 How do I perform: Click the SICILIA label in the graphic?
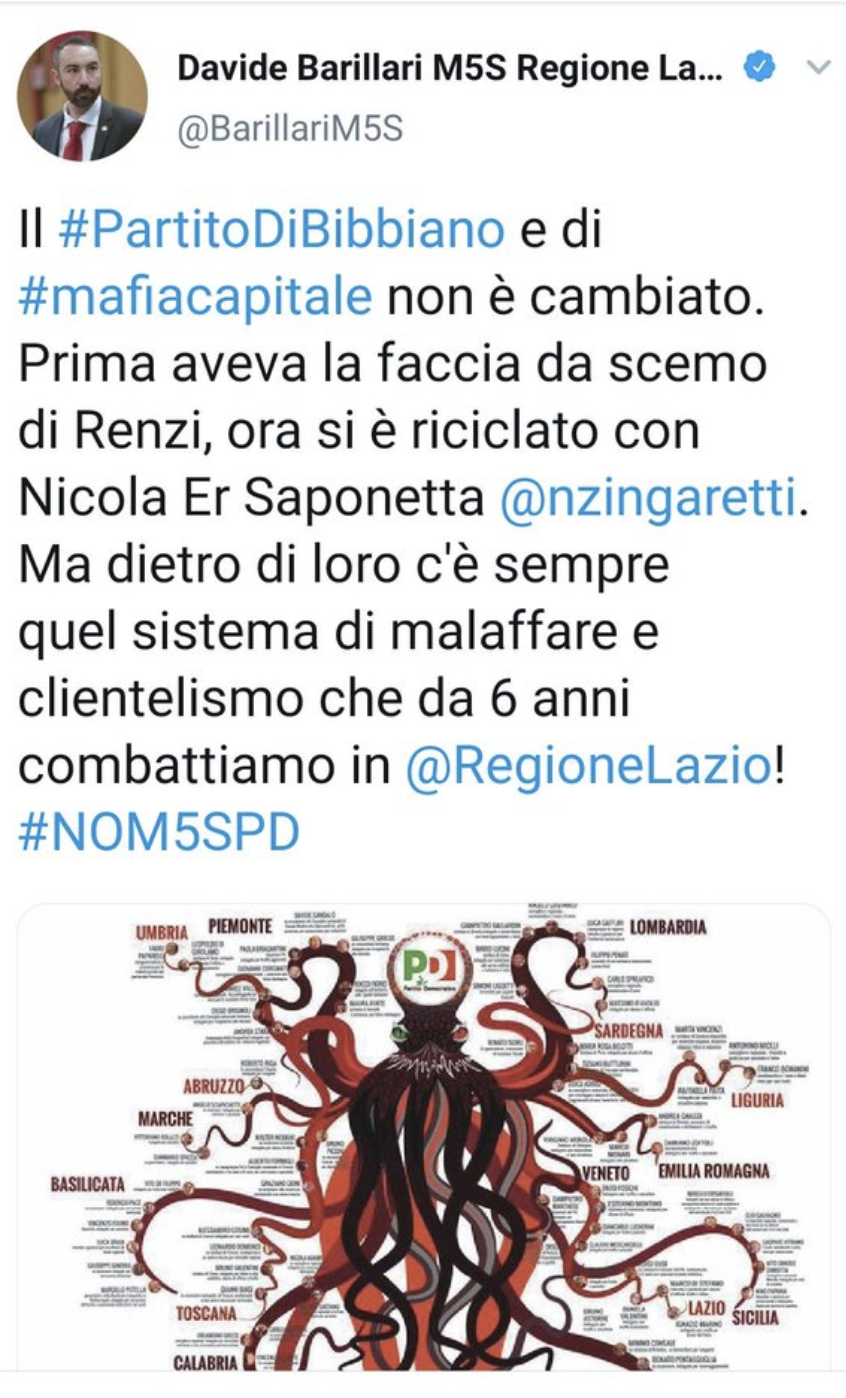click(x=755, y=1316)
